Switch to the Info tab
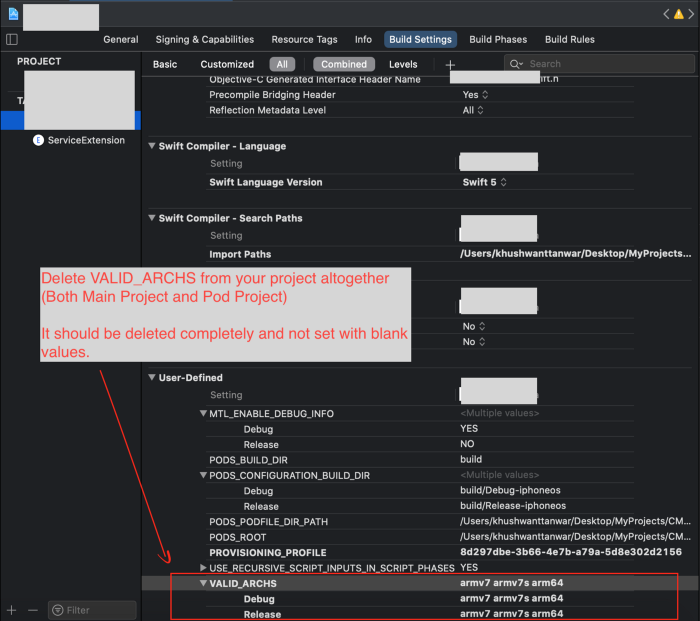 pos(363,39)
